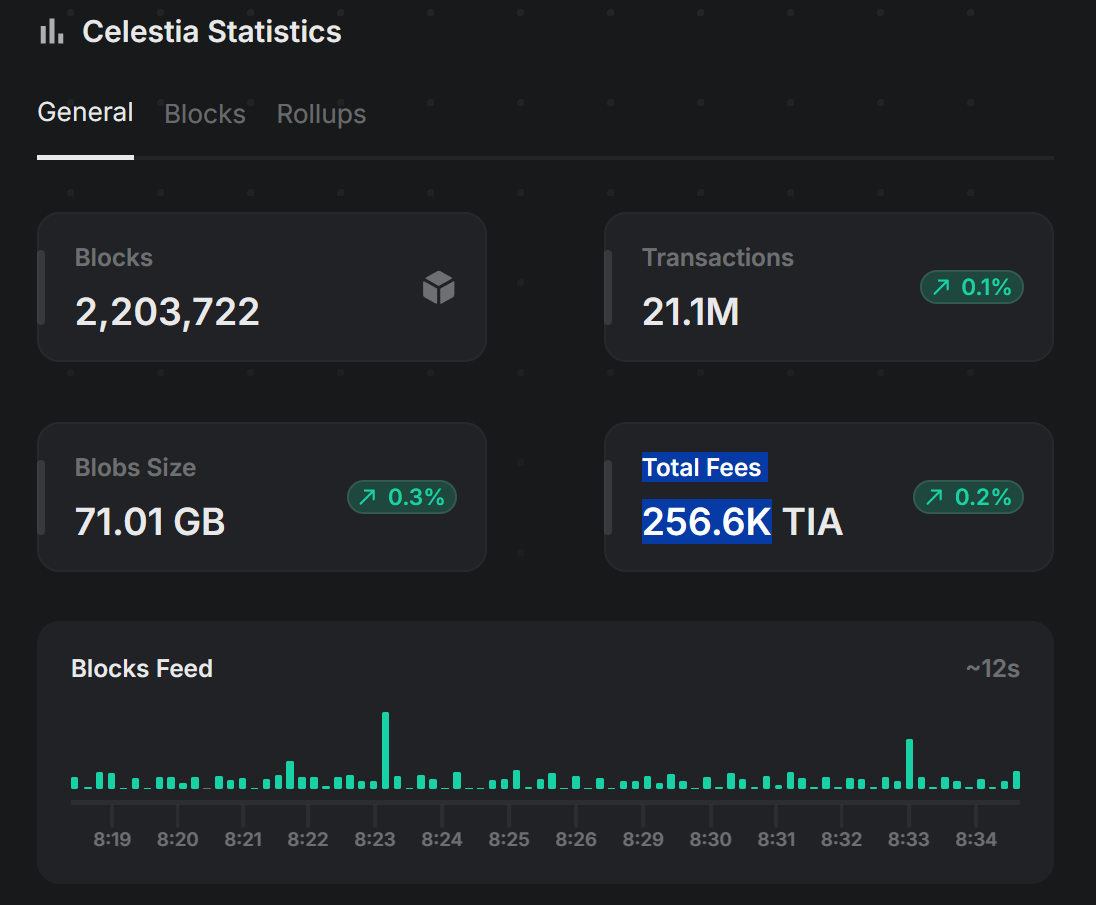
Task: Switch to the Blocks tab
Action: point(204,114)
